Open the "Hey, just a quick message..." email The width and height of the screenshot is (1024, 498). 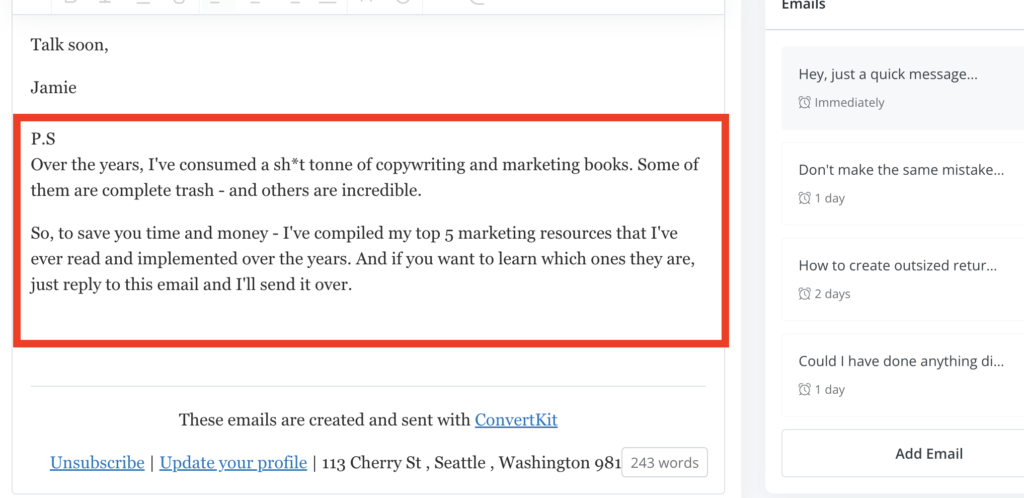tap(888, 75)
